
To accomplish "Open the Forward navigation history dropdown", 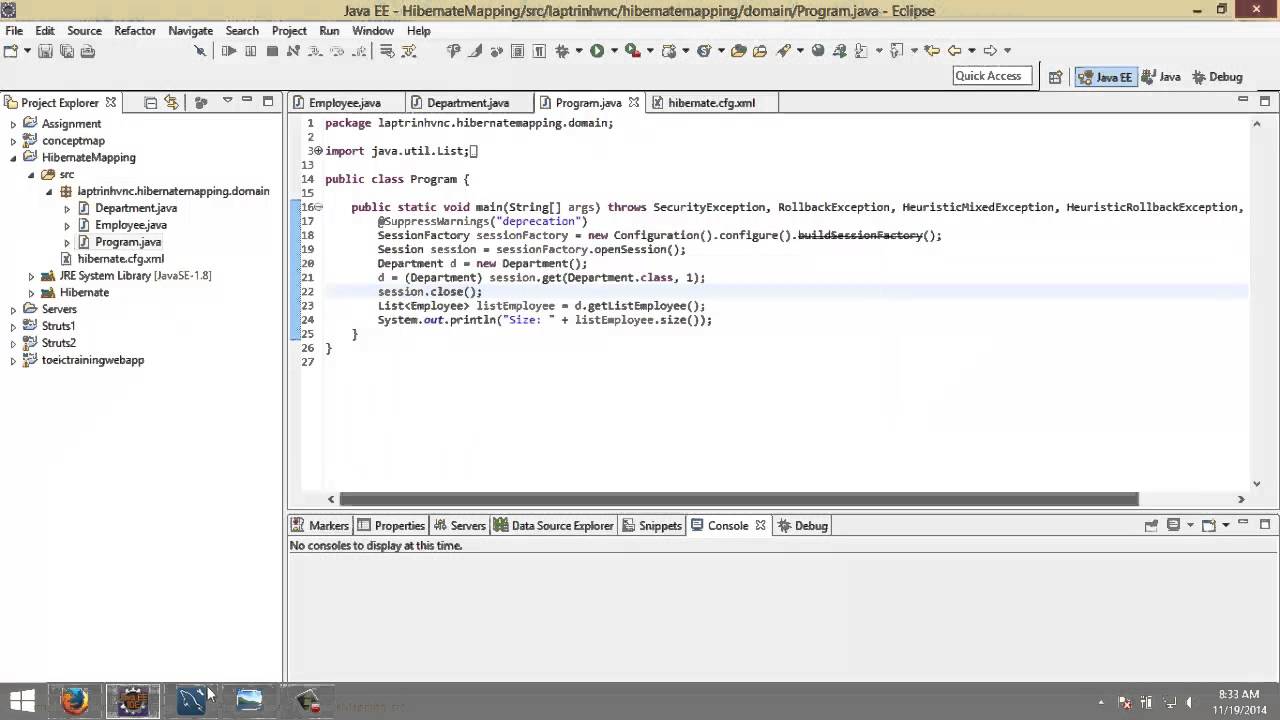I will 1006,51.
